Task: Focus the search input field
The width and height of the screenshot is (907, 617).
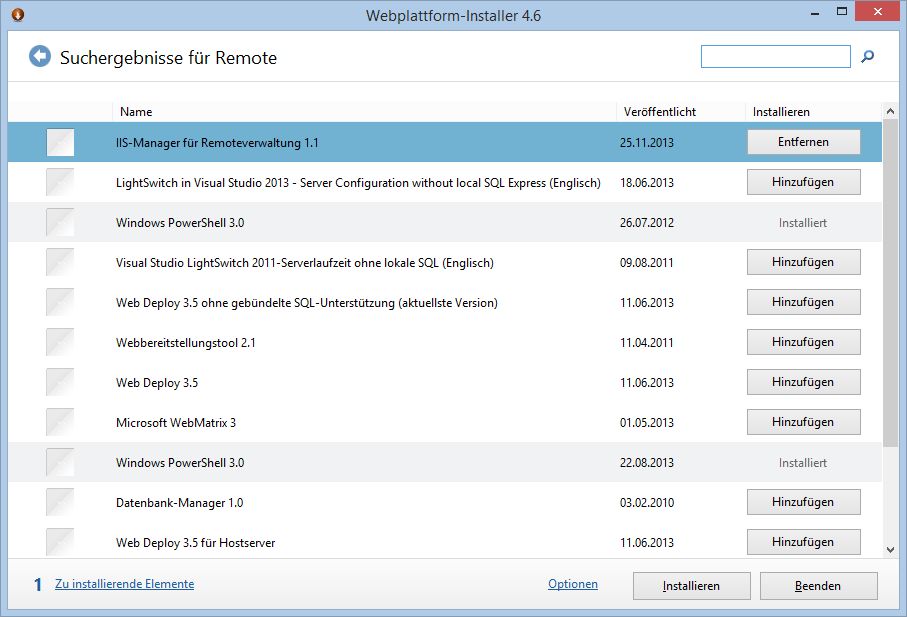Action: click(775, 57)
